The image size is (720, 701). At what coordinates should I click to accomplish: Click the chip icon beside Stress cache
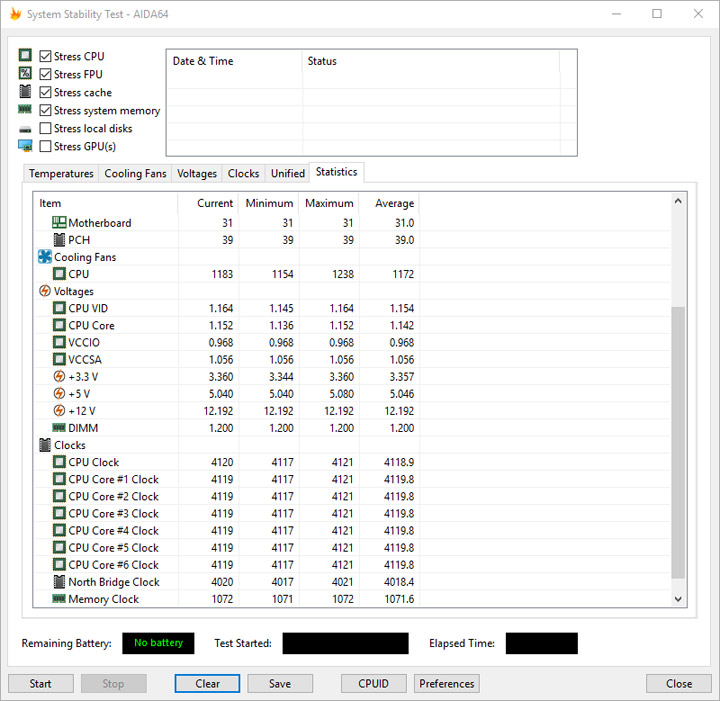[x=25, y=91]
